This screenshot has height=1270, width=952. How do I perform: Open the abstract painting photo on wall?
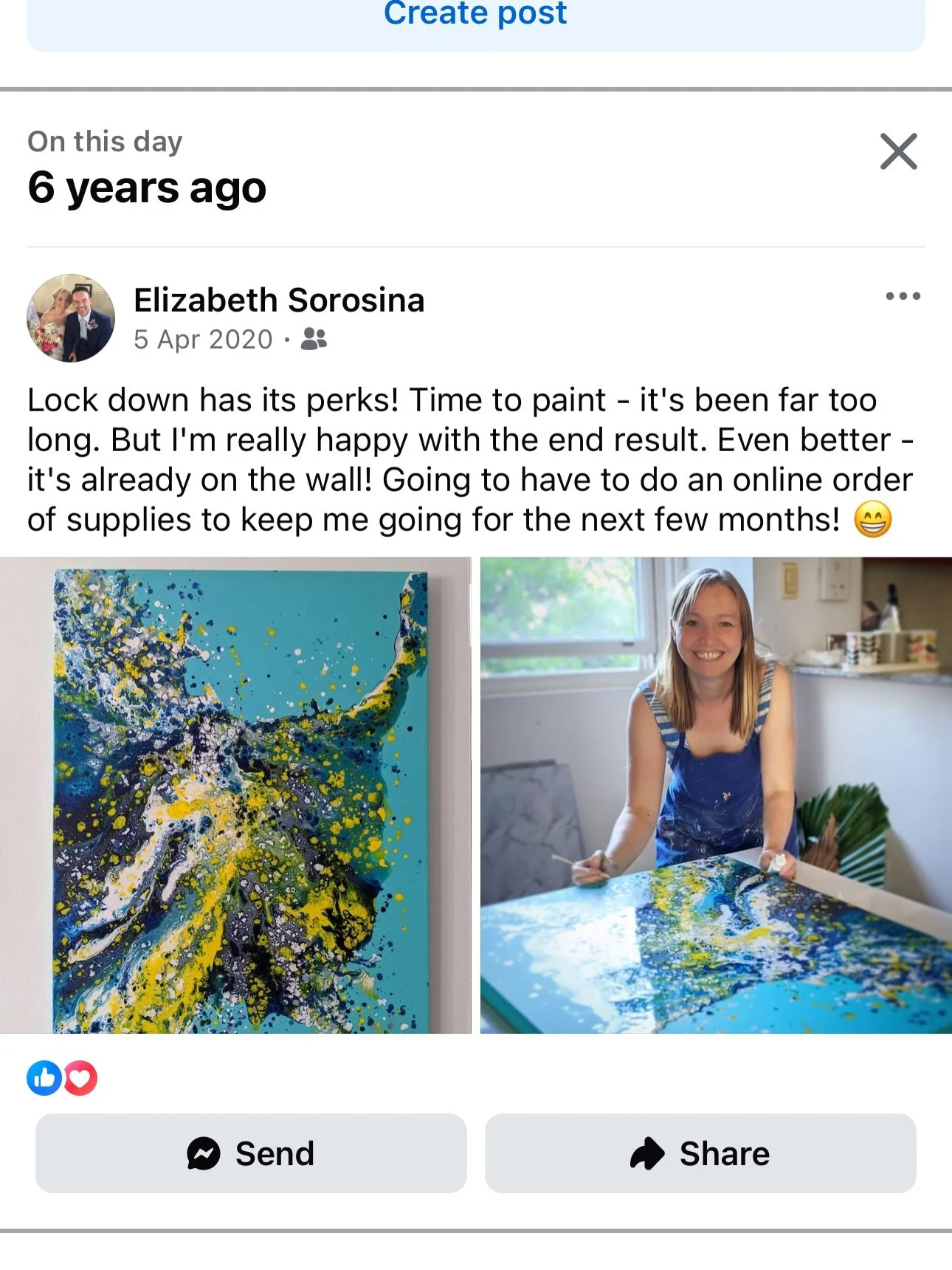click(235, 795)
